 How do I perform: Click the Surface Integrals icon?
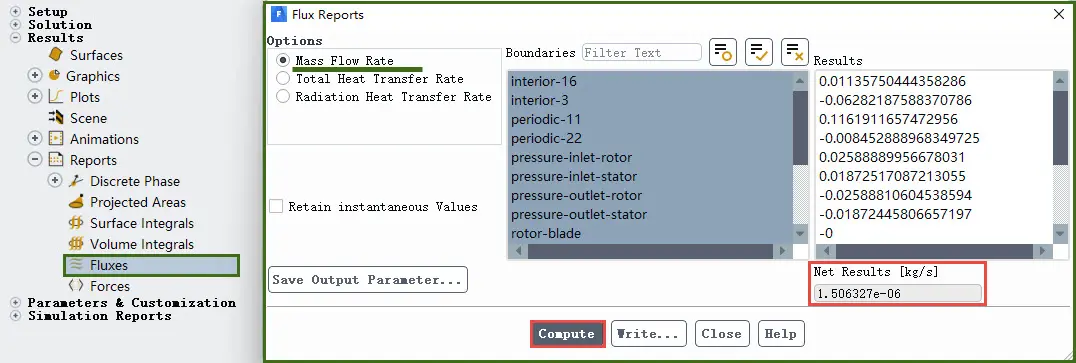76,223
